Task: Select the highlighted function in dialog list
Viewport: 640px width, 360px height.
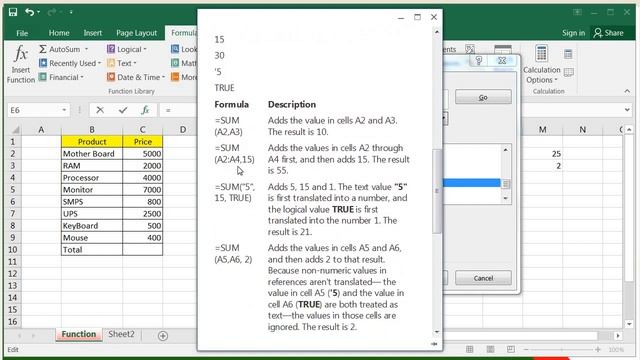Action: click(471, 183)
